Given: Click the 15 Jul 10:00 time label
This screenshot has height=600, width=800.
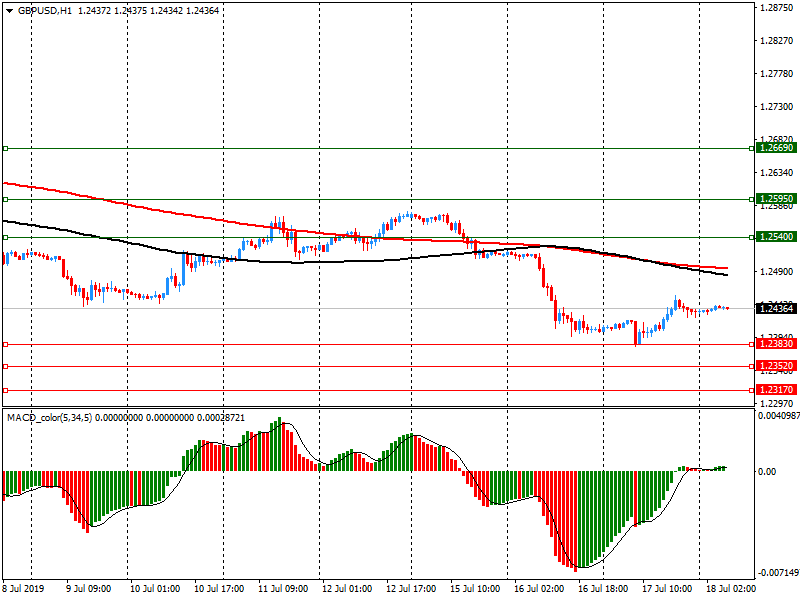Looking at the screenshot, I should (475, 589).
